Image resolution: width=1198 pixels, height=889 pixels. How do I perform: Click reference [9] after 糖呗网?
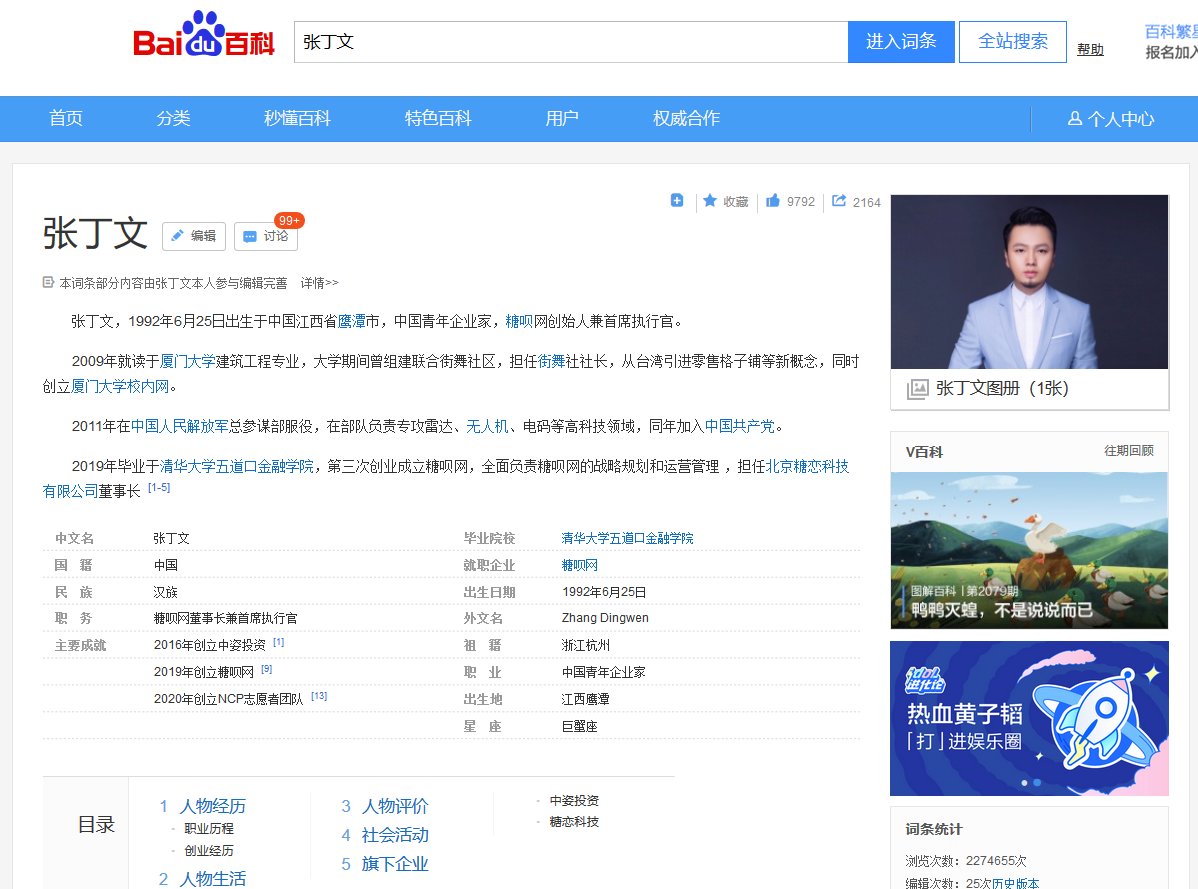coord(267,669)
